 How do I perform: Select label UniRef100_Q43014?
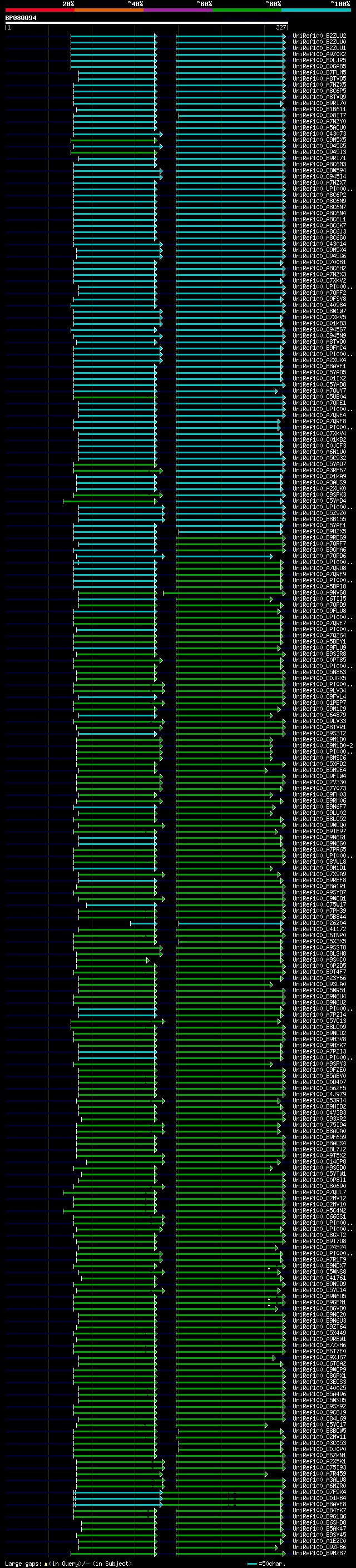(x=319, y=244)
